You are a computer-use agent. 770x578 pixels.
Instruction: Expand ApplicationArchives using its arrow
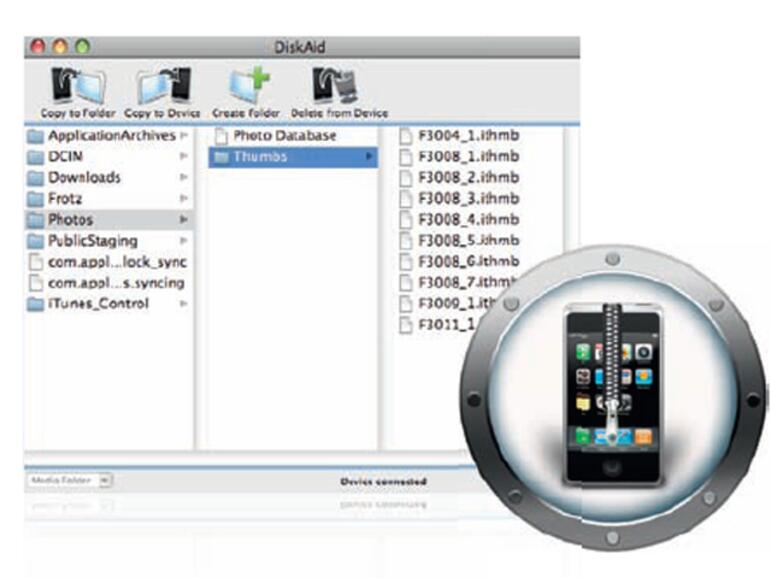184,135
